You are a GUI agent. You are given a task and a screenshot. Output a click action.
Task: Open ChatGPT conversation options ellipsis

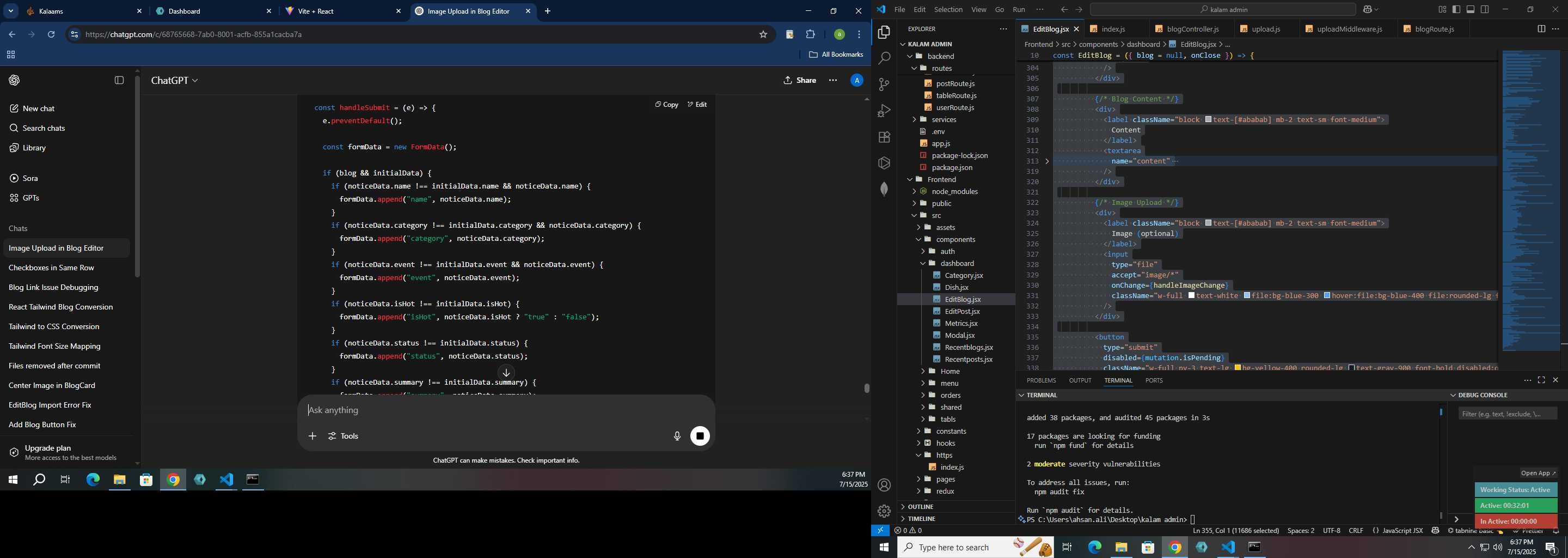[x=832, y=81]
